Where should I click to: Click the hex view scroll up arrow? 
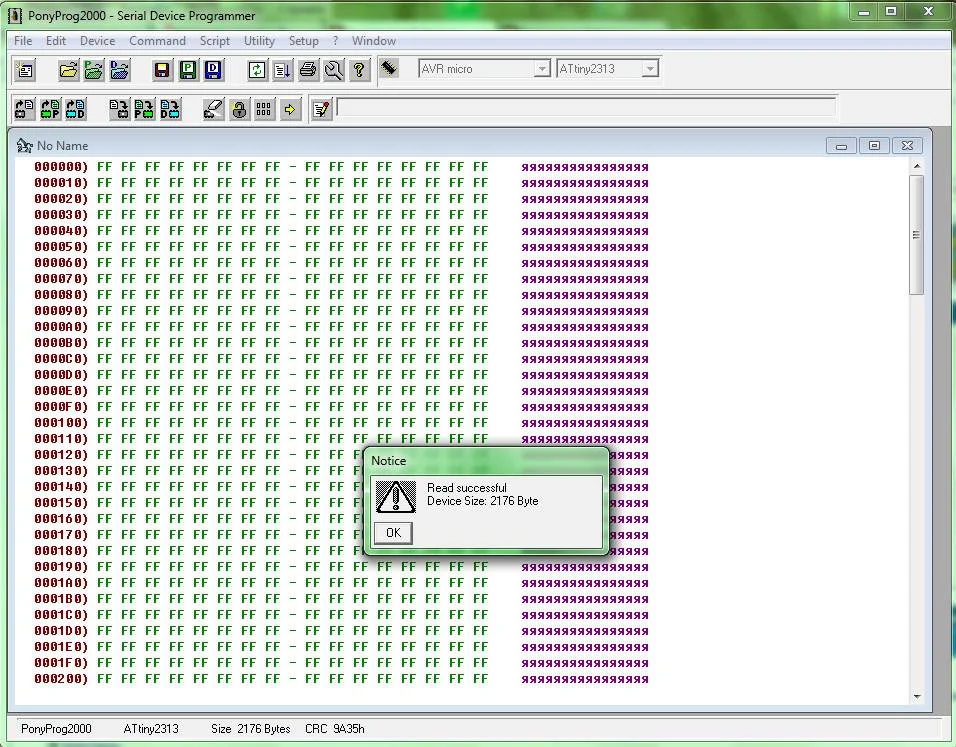(x=917, y=166)
